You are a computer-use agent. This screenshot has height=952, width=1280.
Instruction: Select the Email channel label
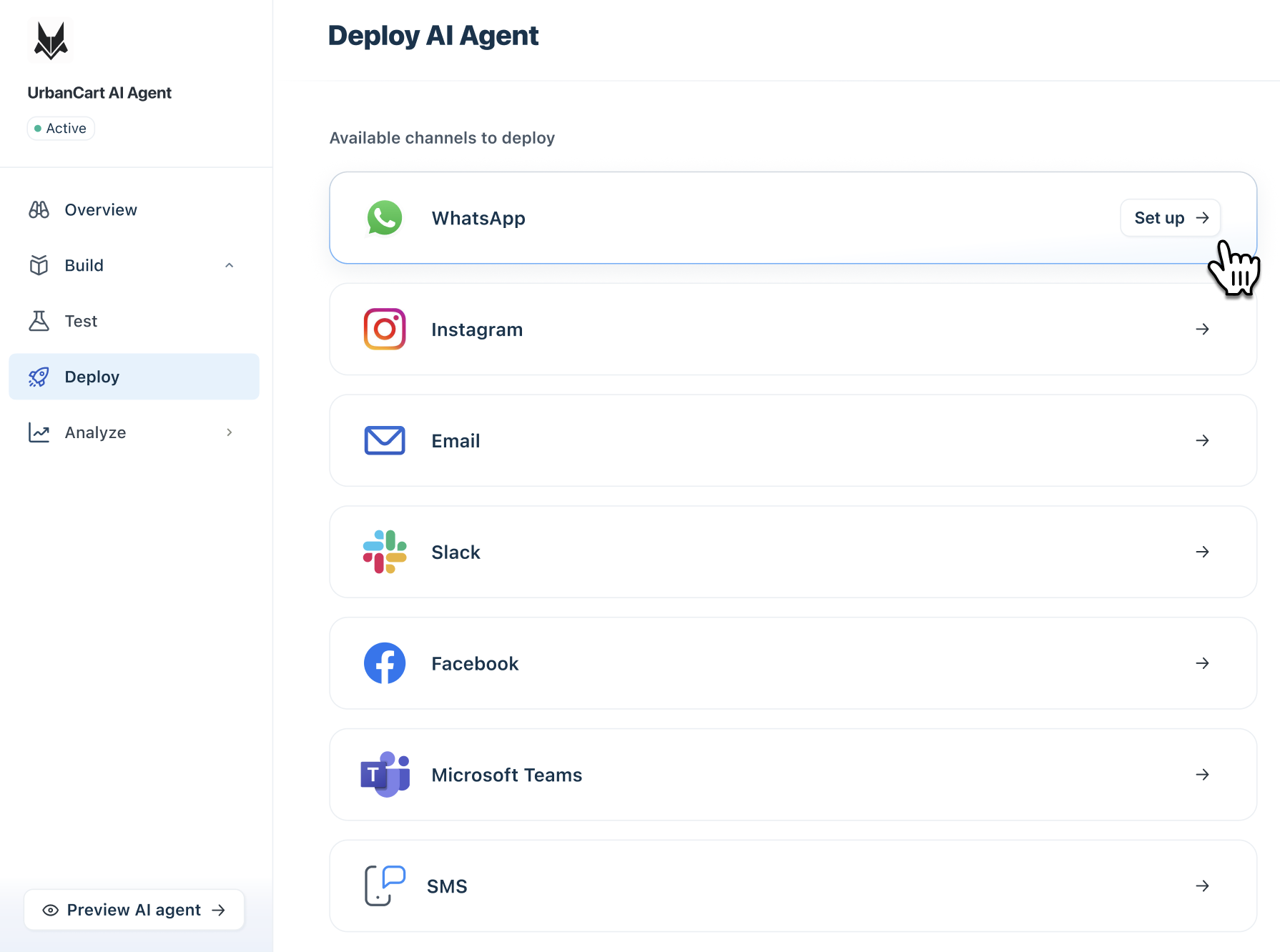tap(456, 441)
